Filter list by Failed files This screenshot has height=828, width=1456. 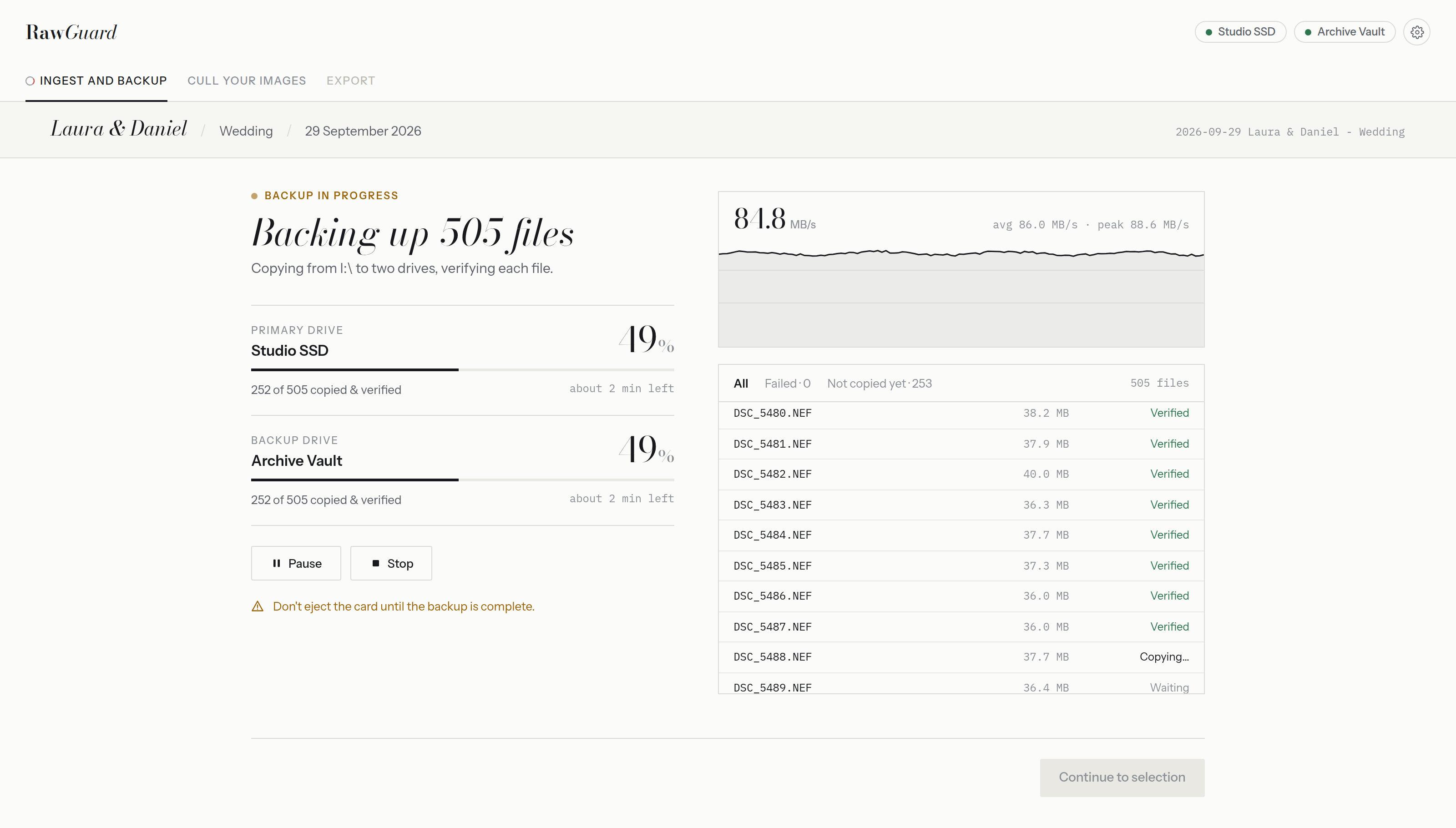click(787, 383)
